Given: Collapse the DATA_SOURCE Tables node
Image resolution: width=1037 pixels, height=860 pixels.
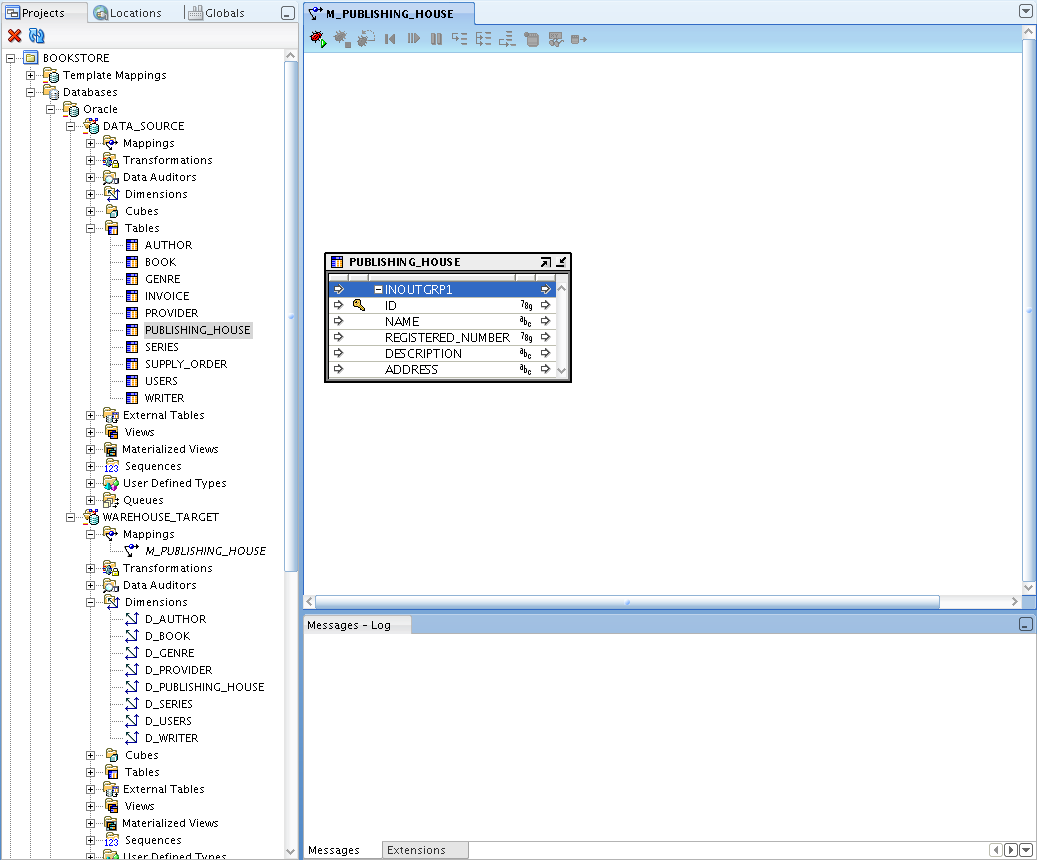Looking at the screenshot, I should coord(90,228).
